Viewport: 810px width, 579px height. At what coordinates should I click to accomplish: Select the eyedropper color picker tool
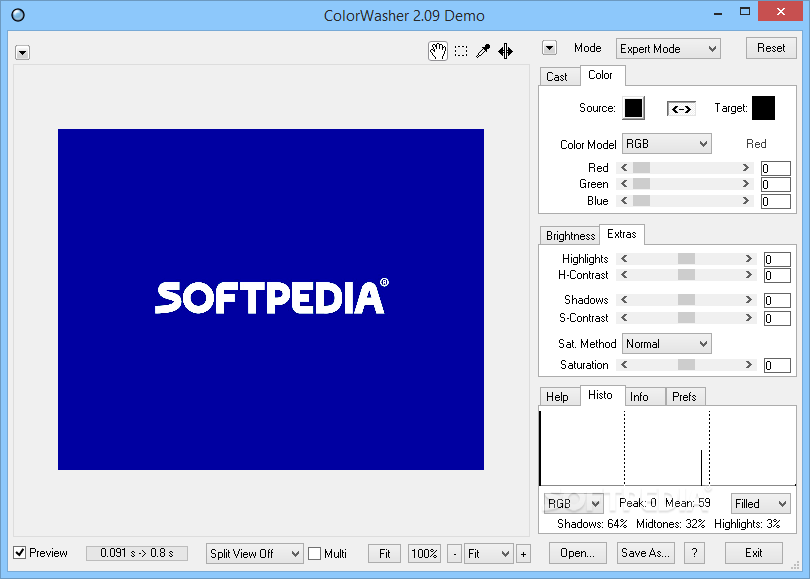point(483,51)
